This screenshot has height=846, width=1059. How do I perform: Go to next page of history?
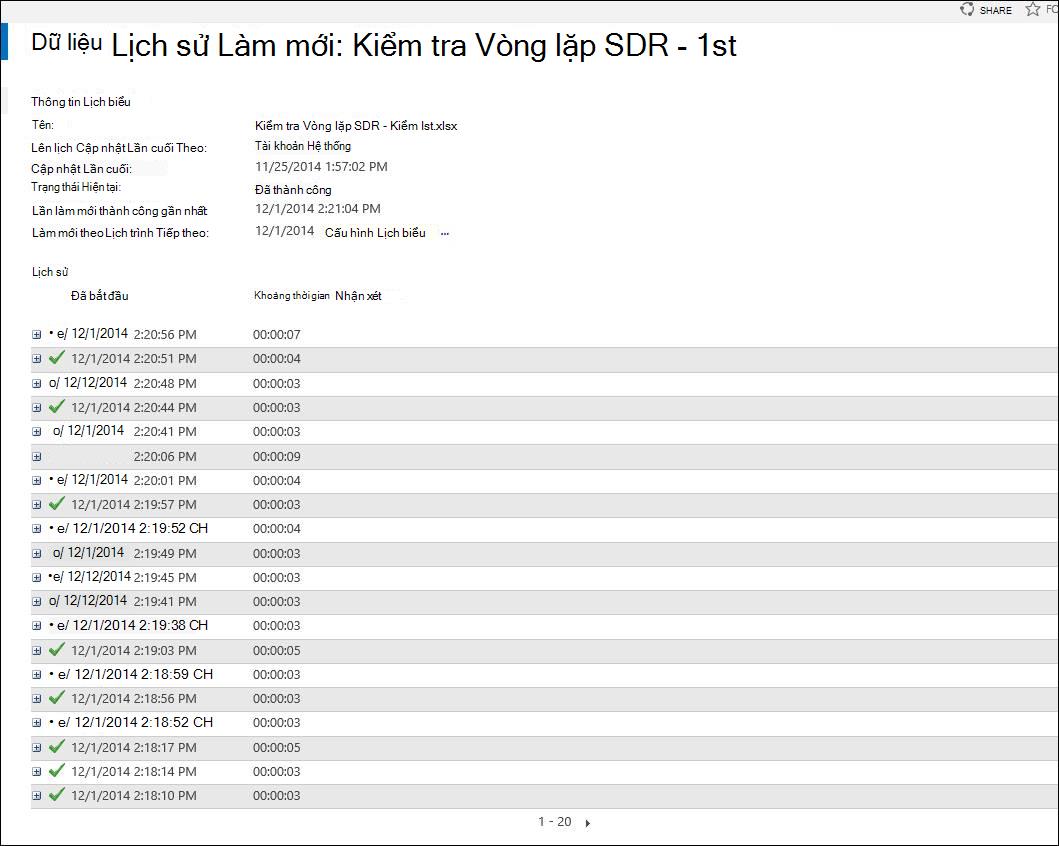[x=588, y=823]
